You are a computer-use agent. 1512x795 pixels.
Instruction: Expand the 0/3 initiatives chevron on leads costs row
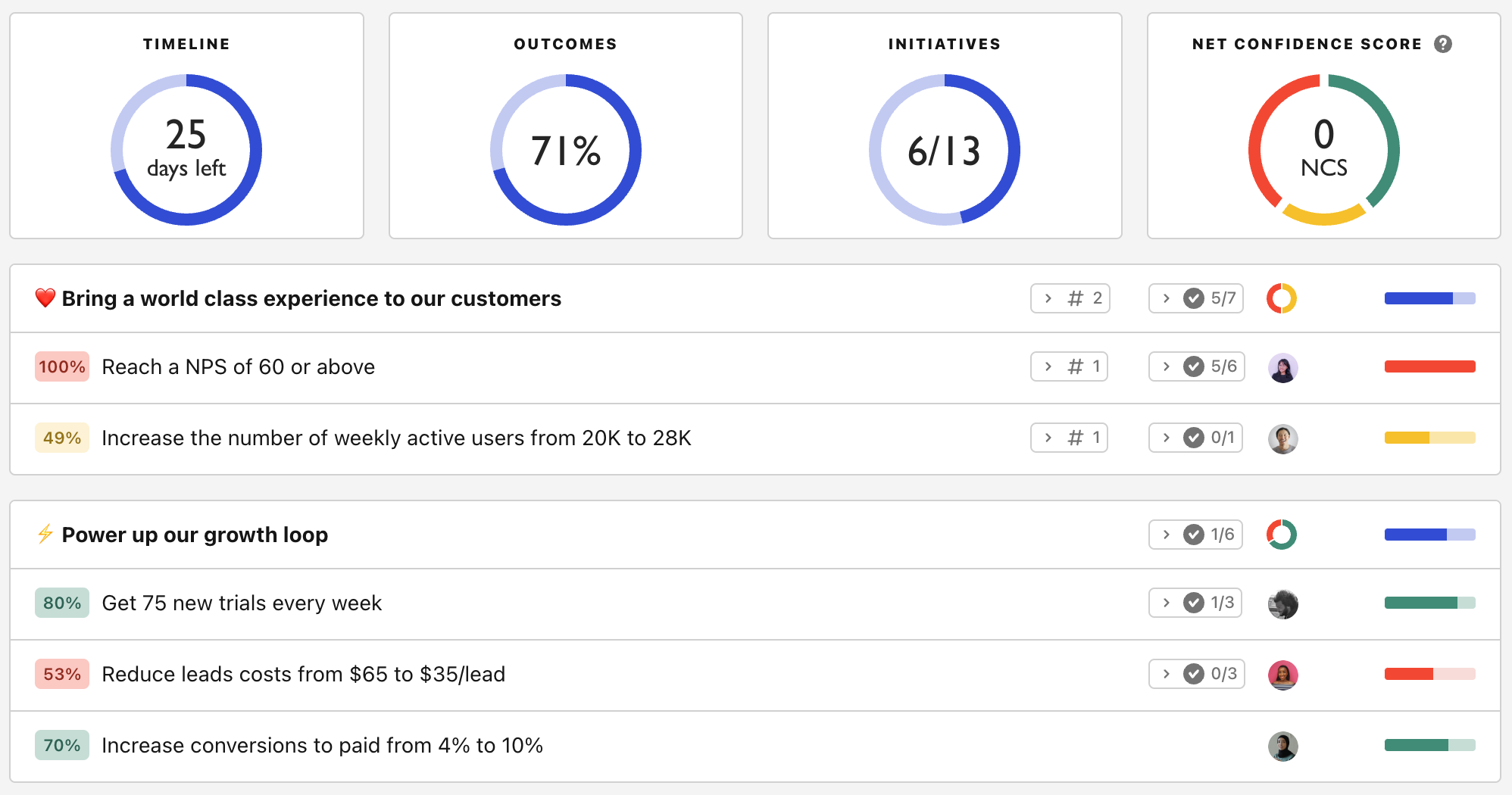1167,674
